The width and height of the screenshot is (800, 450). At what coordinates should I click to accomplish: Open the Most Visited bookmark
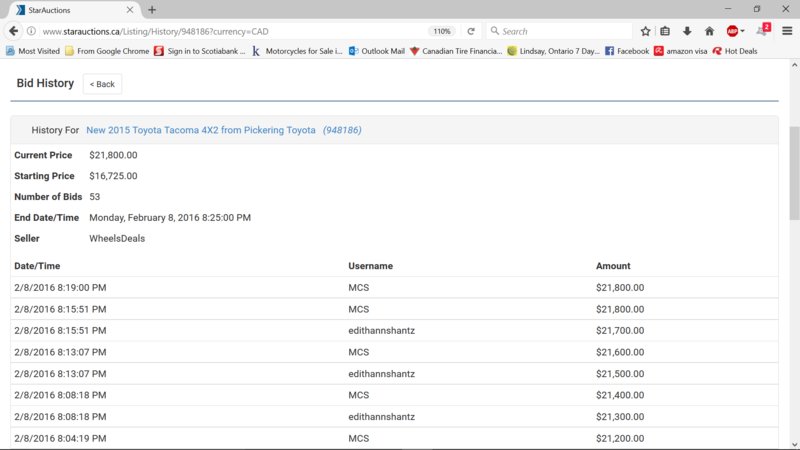pos(33,51)
